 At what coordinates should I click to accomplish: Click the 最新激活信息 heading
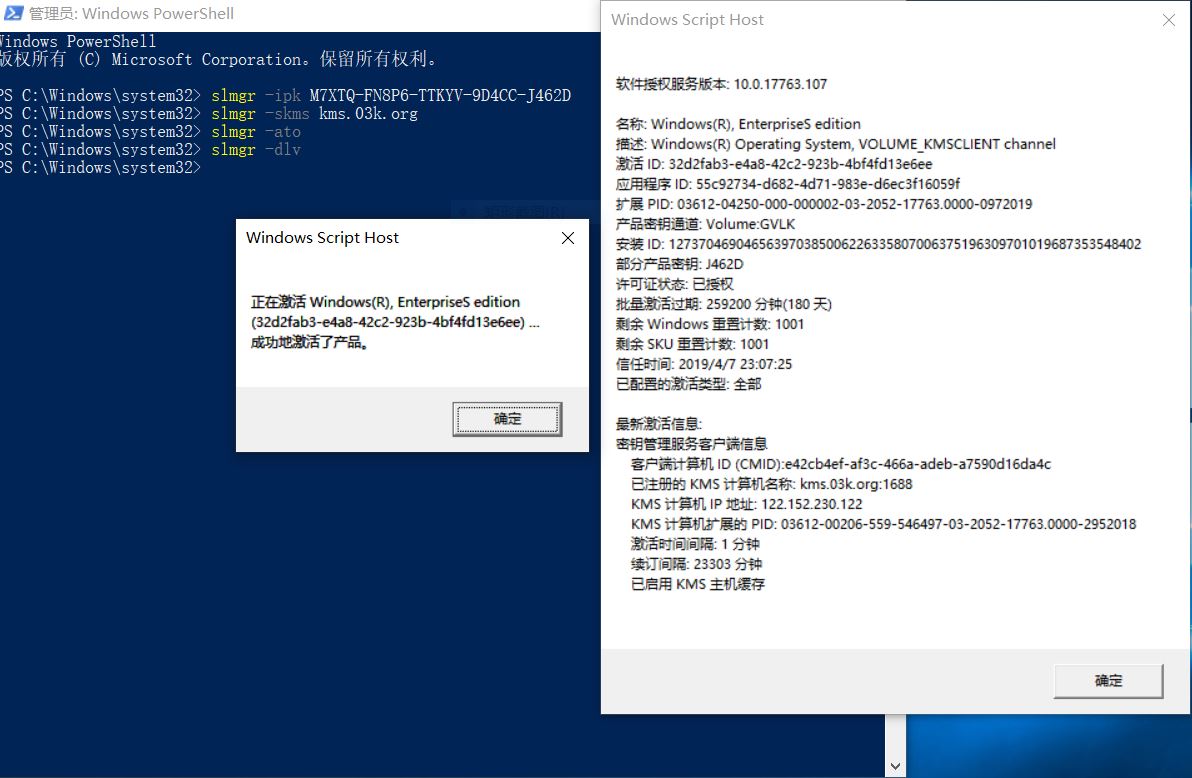(659, 424)
